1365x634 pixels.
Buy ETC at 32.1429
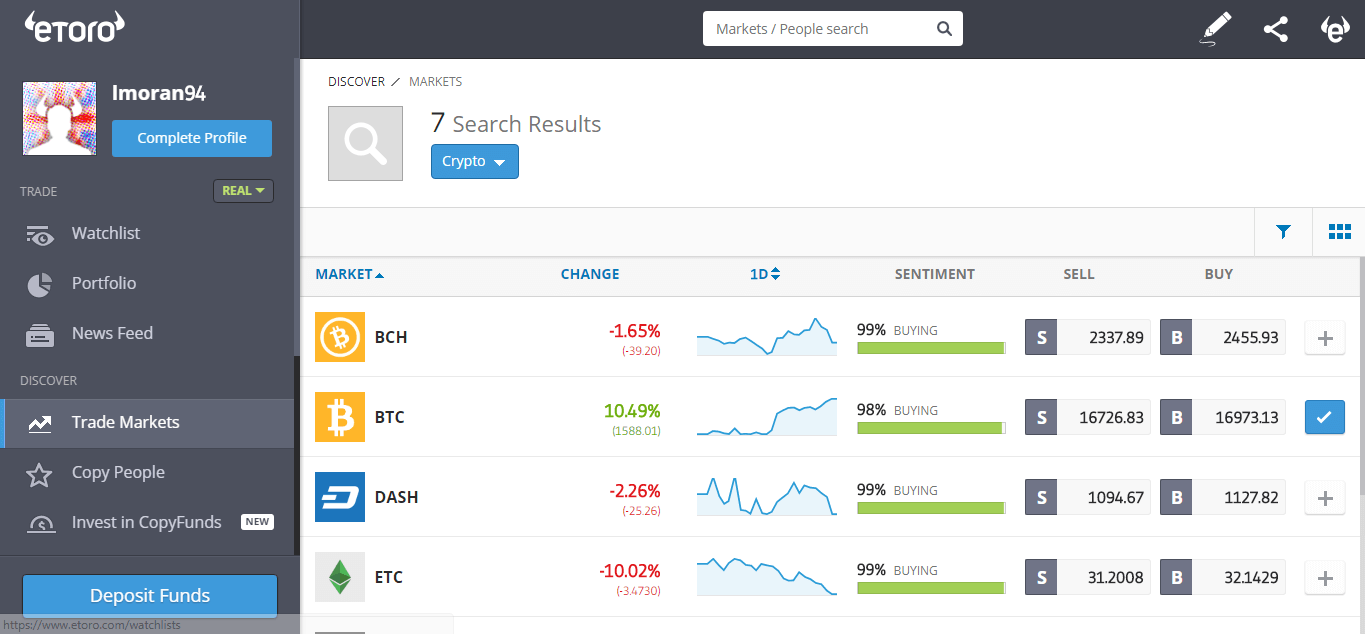[1223, 578]
